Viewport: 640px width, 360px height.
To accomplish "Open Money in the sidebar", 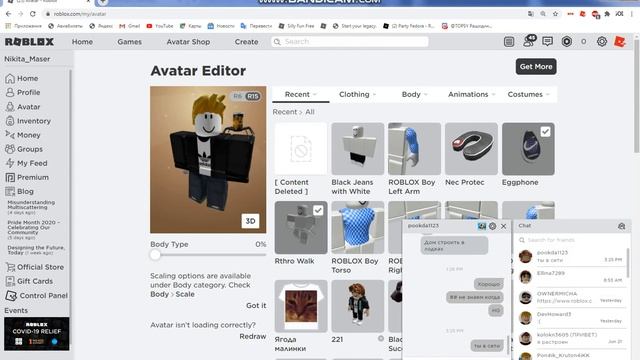I will click(x=23, y=135).
